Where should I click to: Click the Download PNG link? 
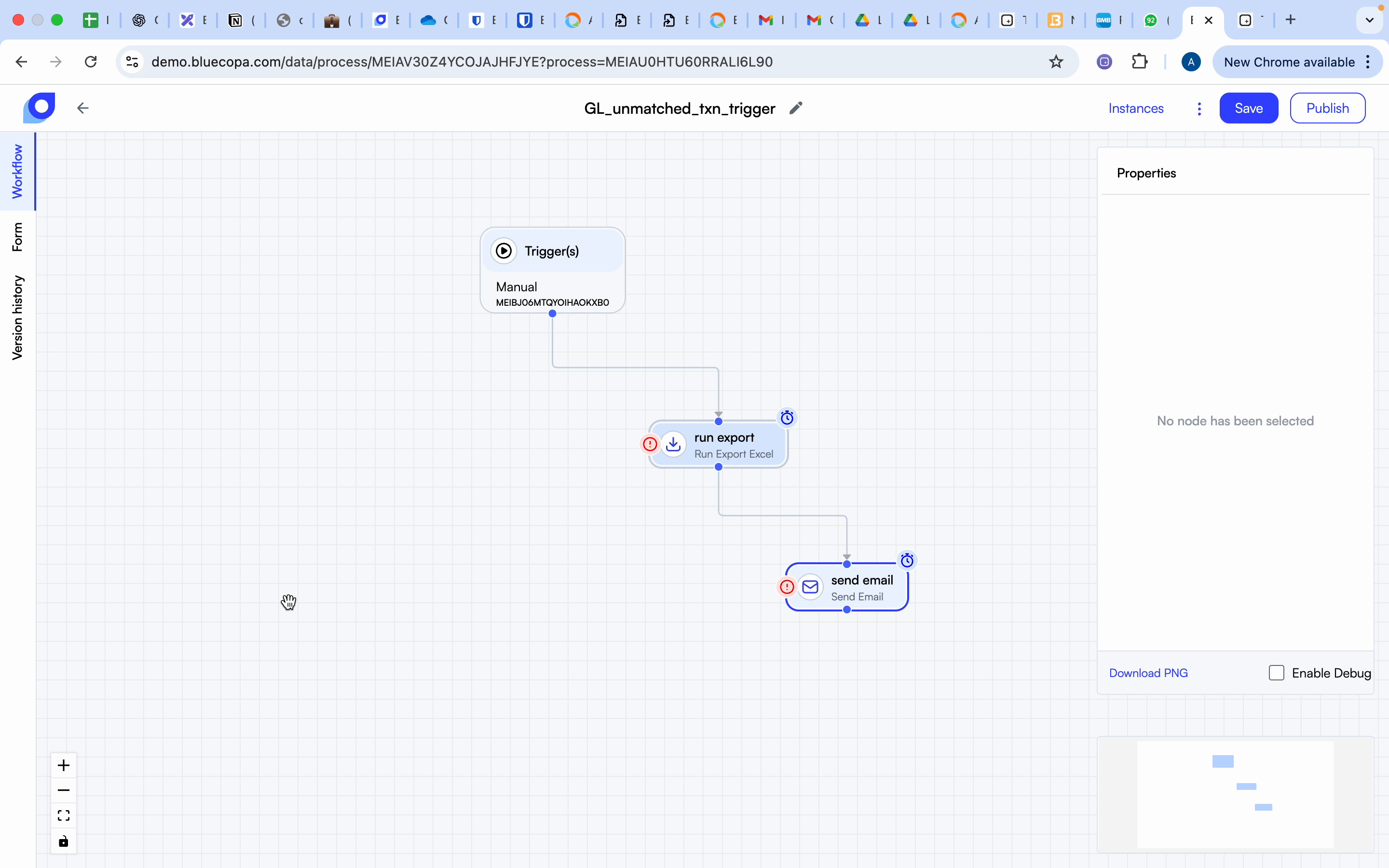1147,672
